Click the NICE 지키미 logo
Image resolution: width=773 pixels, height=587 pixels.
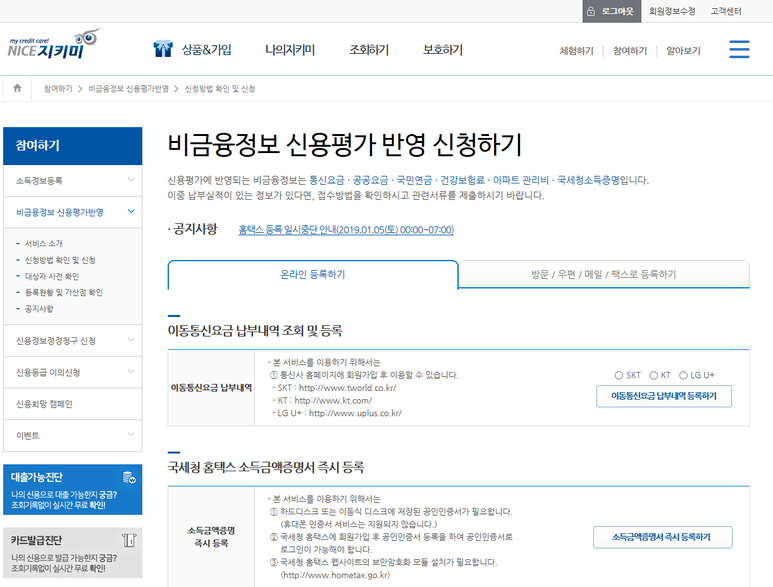pyautogui.click(x=54, y=44)
